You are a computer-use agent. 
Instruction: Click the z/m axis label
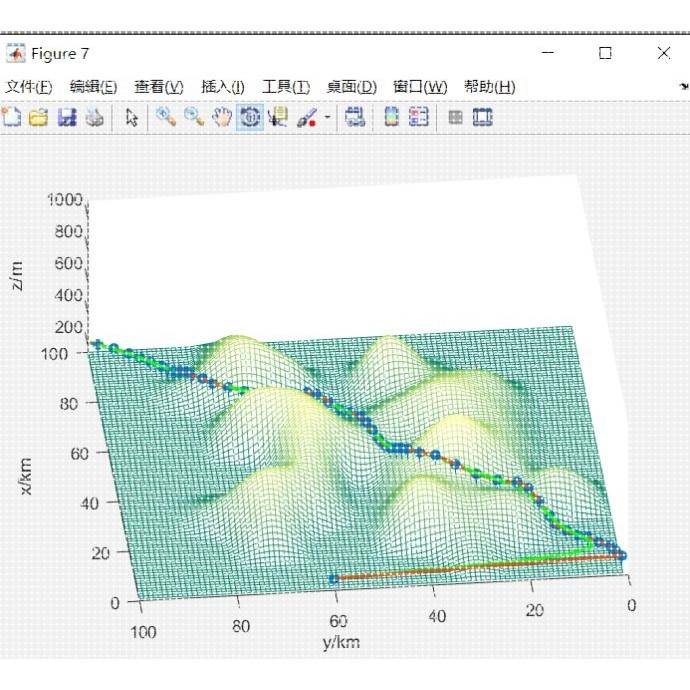(x=16, y=275)
